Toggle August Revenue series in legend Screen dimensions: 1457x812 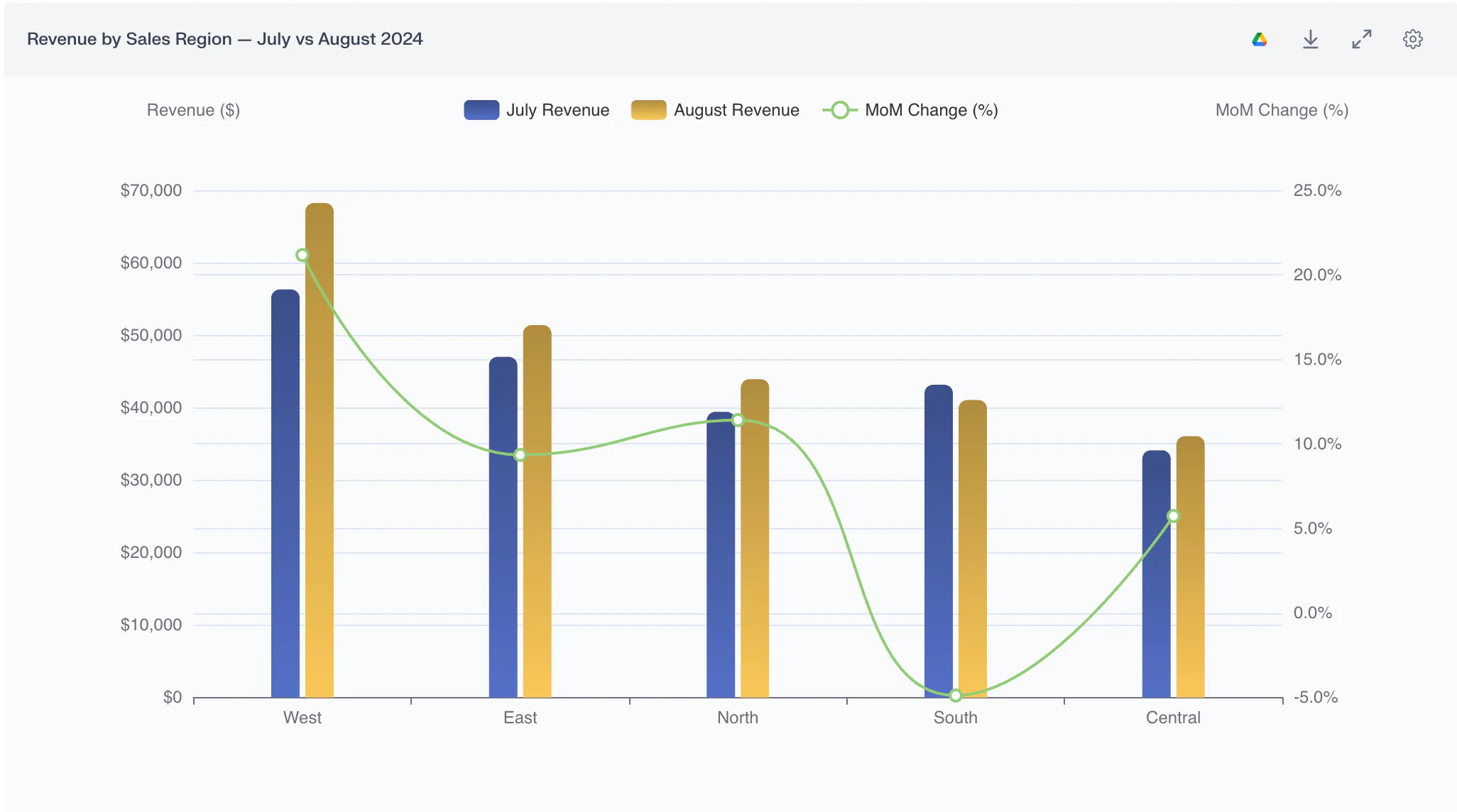pos(716,110)
